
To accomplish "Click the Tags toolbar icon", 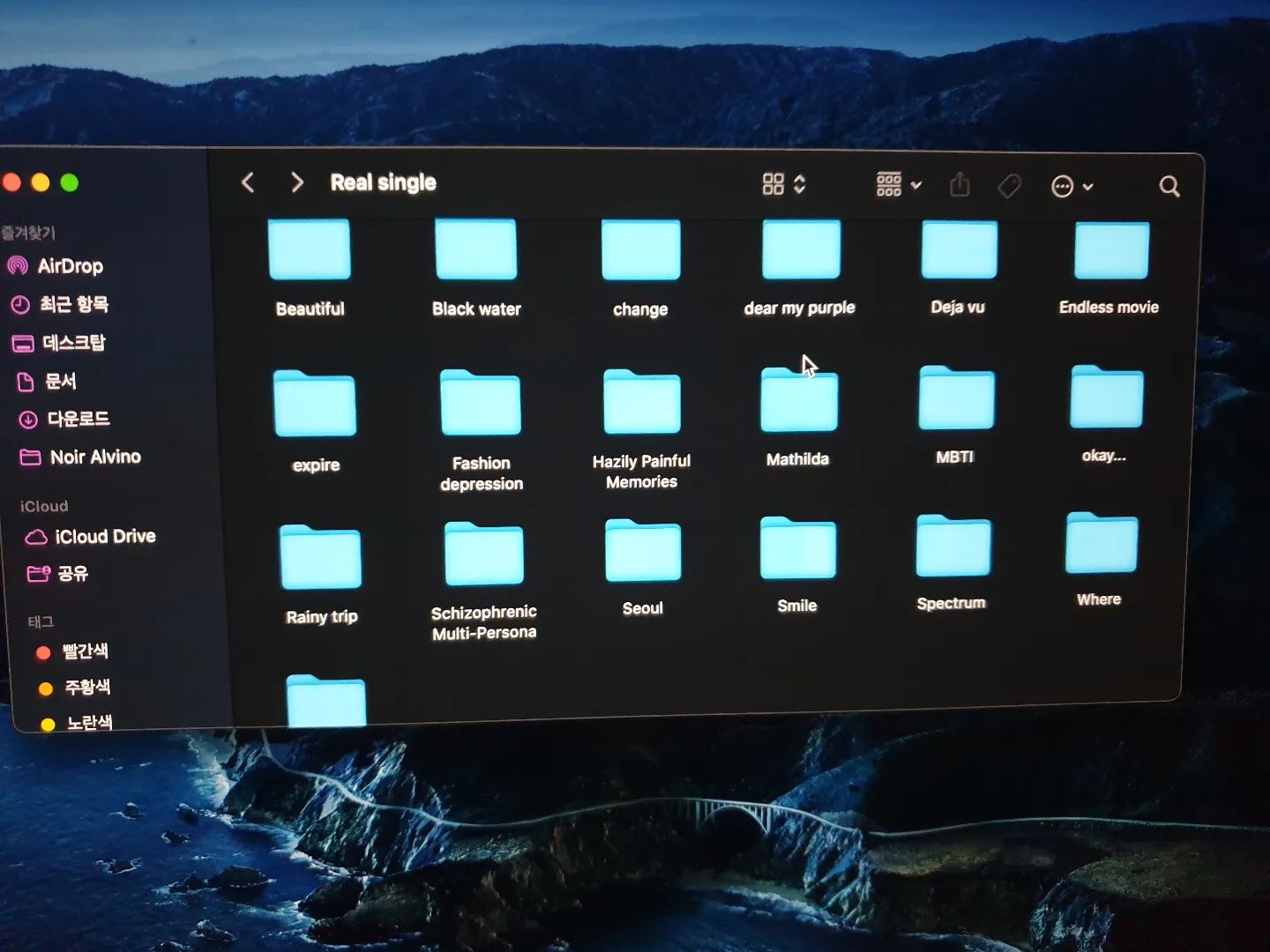I will pyautogui.click(x=1009, y=186).
